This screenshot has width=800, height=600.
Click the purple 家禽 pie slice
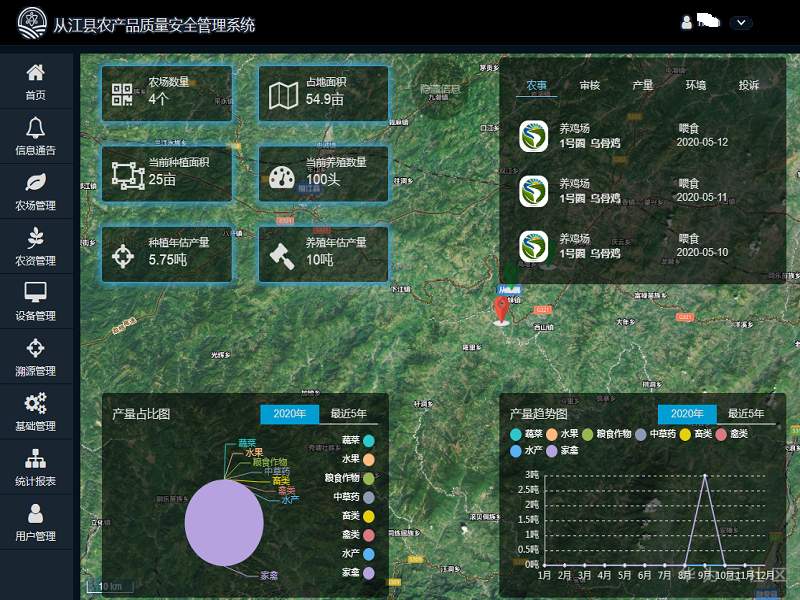tap(224, 522)
